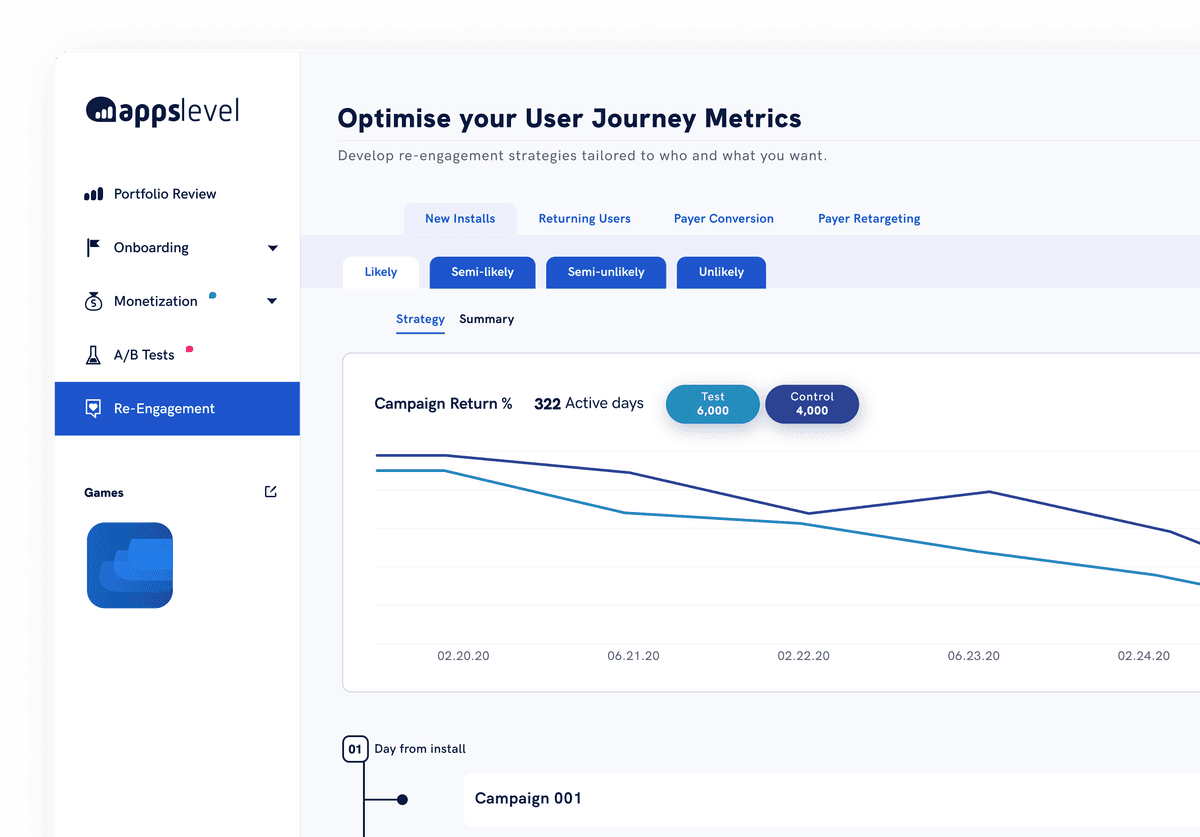Click the Re-Engagement heart message icon
Screen dimensions: 1200x837
pyautogui.click(x=93, y=408)
